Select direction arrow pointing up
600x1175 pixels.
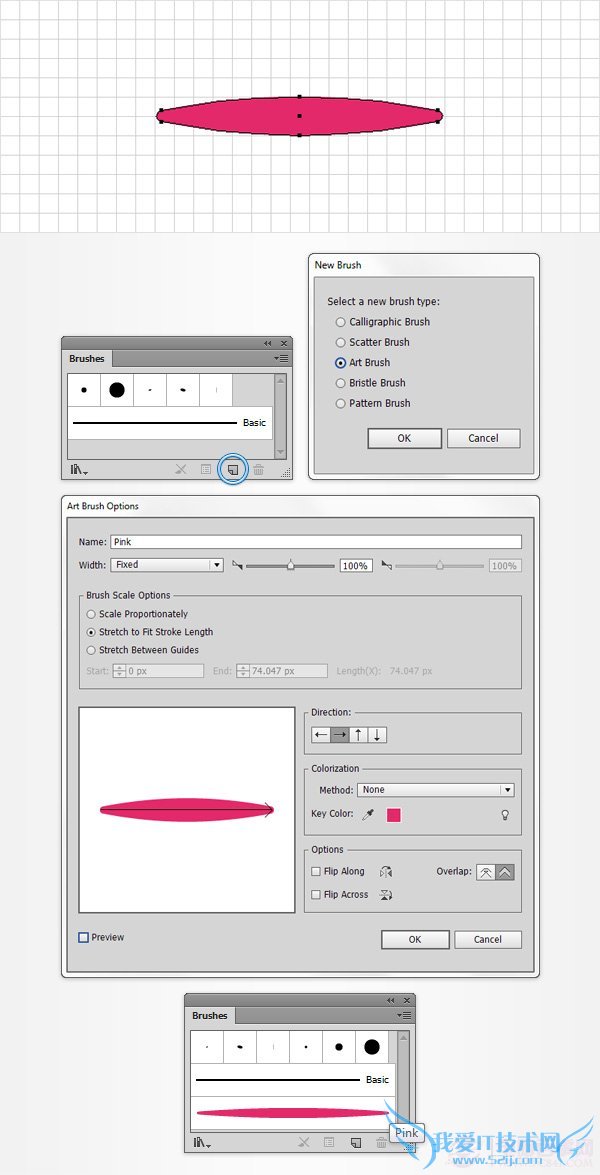[359, 734]
